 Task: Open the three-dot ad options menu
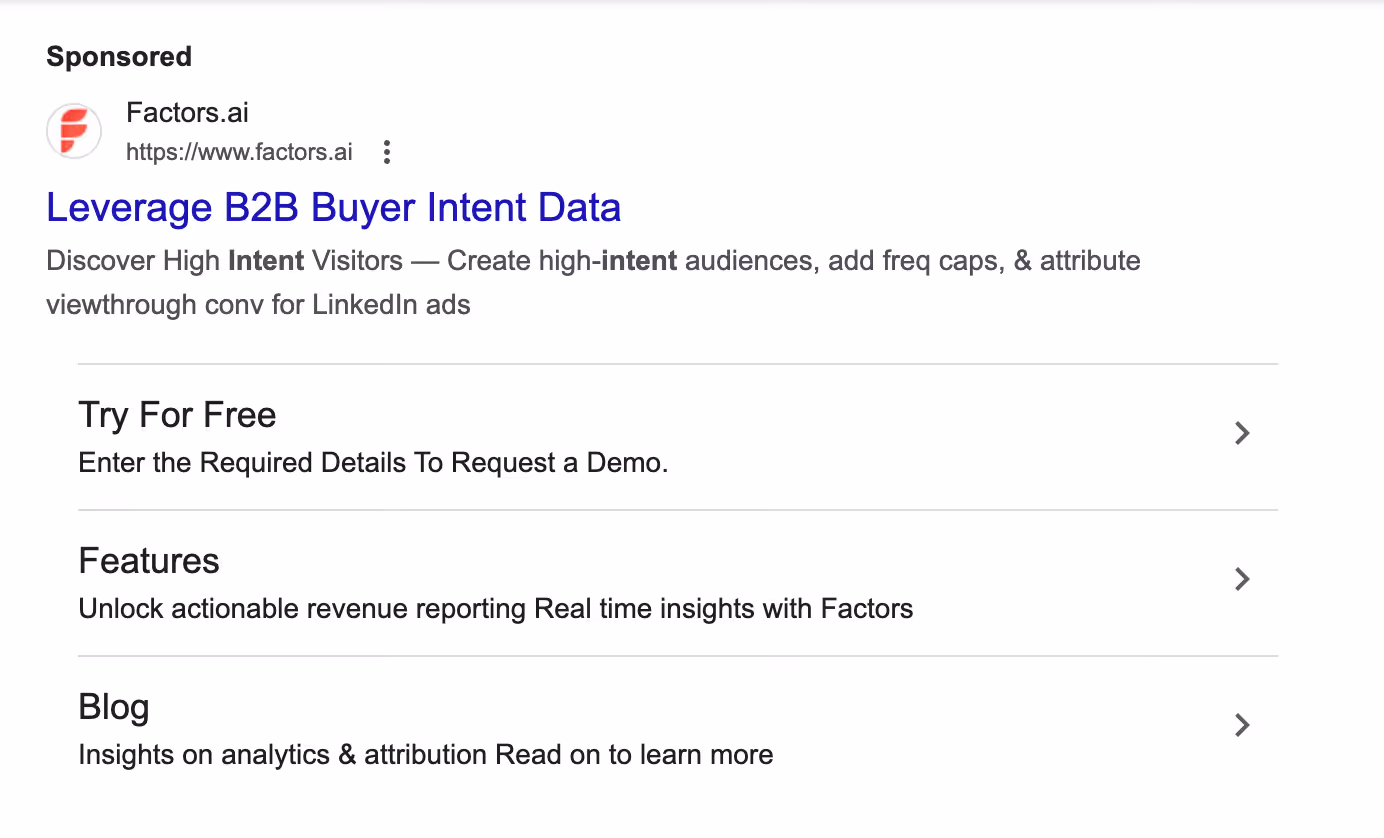click(x=387, y=153)
